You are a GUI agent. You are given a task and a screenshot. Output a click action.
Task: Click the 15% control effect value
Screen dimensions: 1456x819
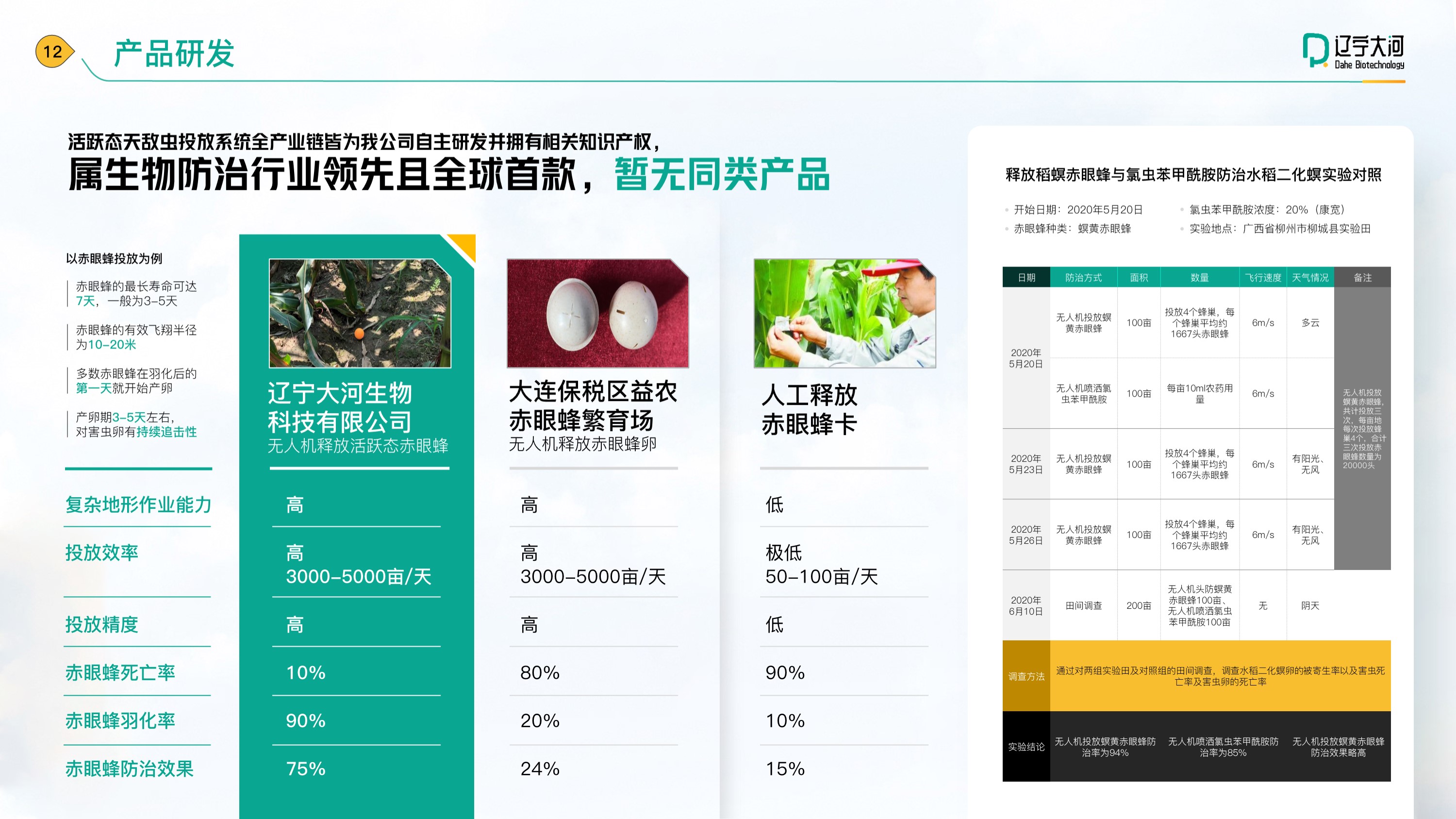(x=785, y=768)
